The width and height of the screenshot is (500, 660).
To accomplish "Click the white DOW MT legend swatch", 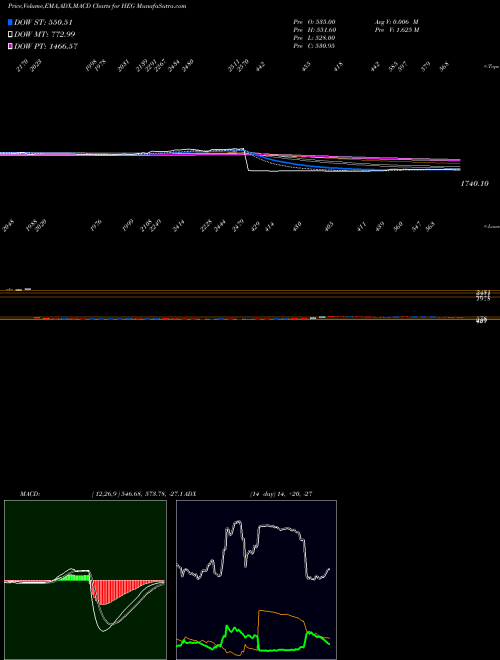I will pos(10,35).
